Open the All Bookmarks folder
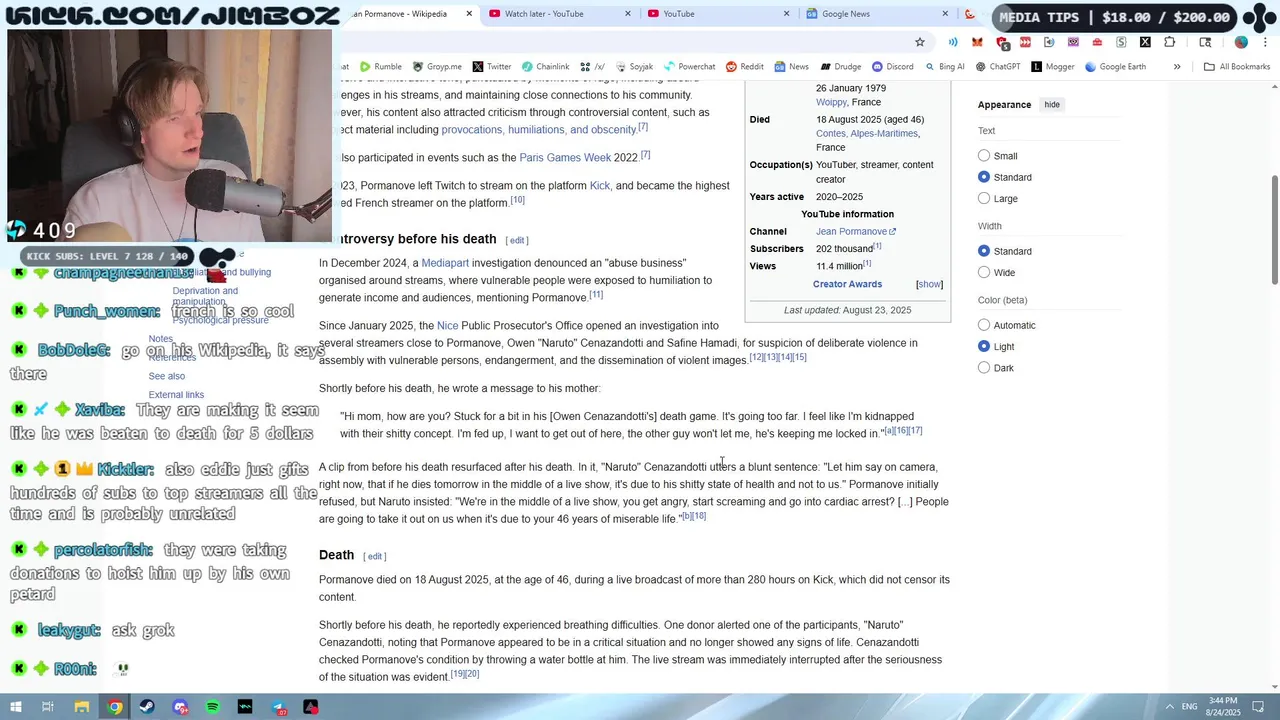Screen dimensions: 1280x720 coord(1237,67)
